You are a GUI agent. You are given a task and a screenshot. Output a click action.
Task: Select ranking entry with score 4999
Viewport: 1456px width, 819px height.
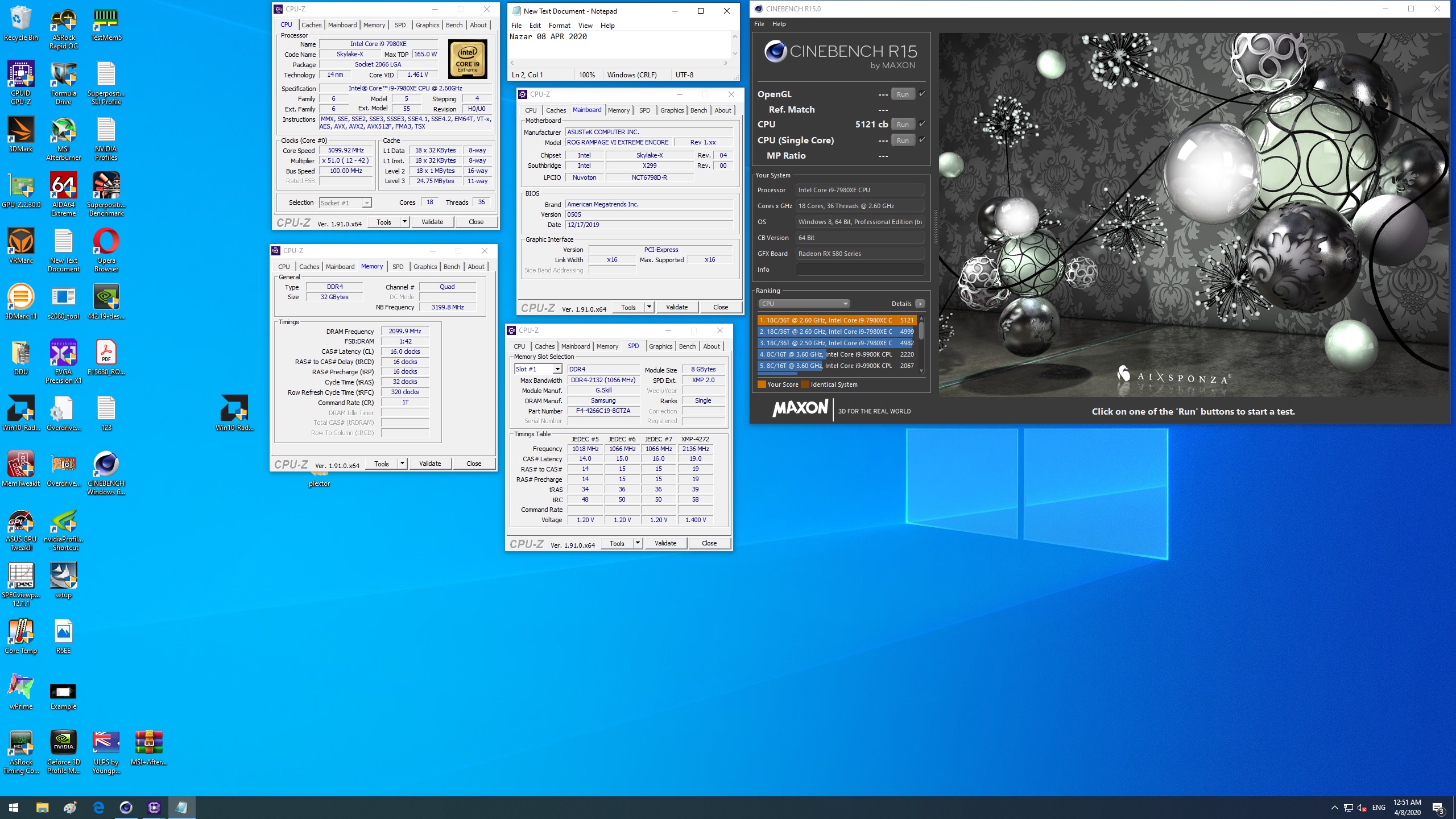coord(836,332)
